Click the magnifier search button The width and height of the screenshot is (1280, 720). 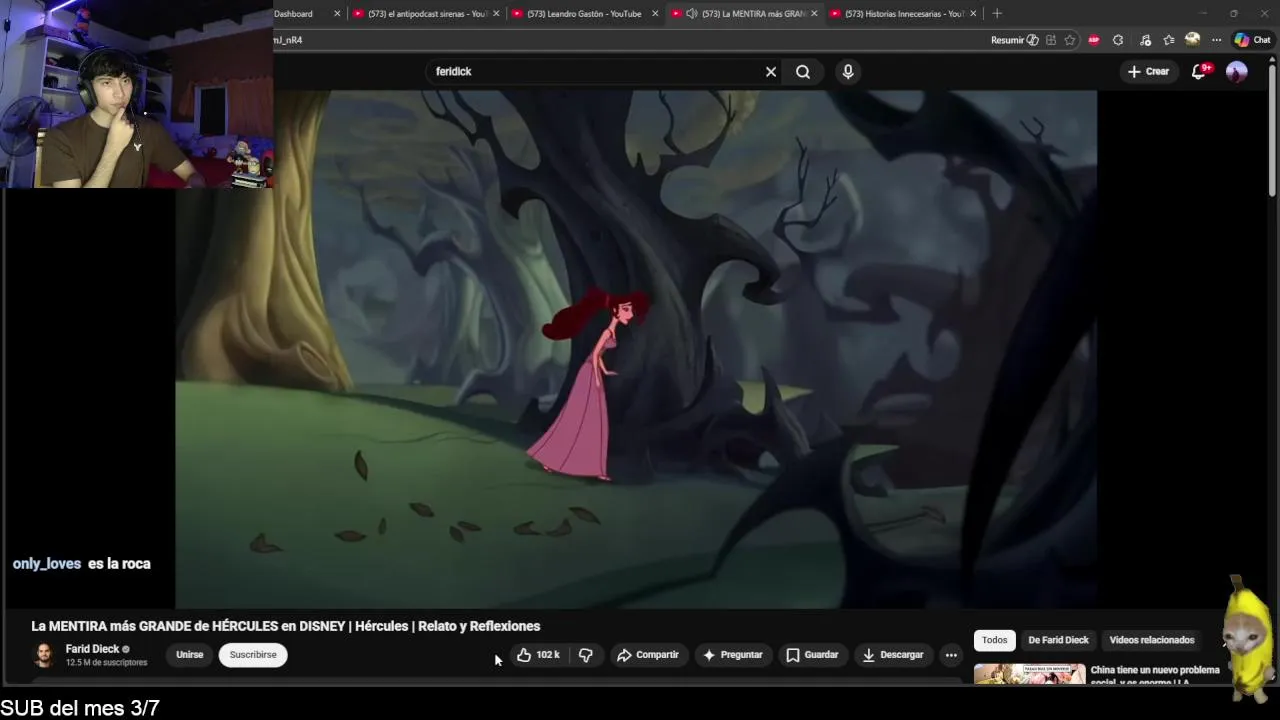[803, 72]
